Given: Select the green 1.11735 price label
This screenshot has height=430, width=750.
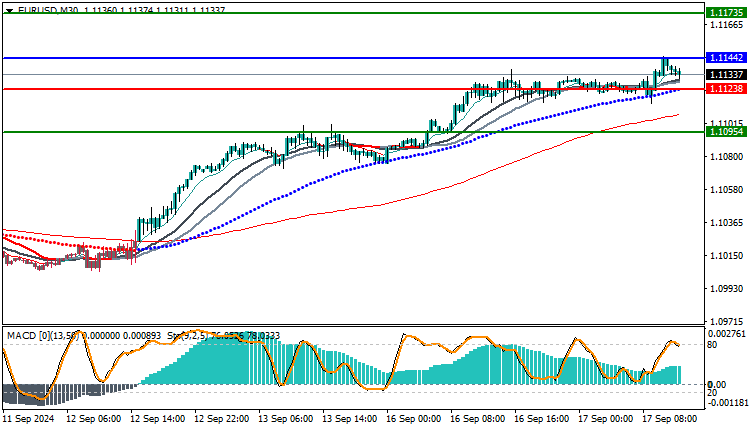Looking at the screenshot, I should 726,13.
